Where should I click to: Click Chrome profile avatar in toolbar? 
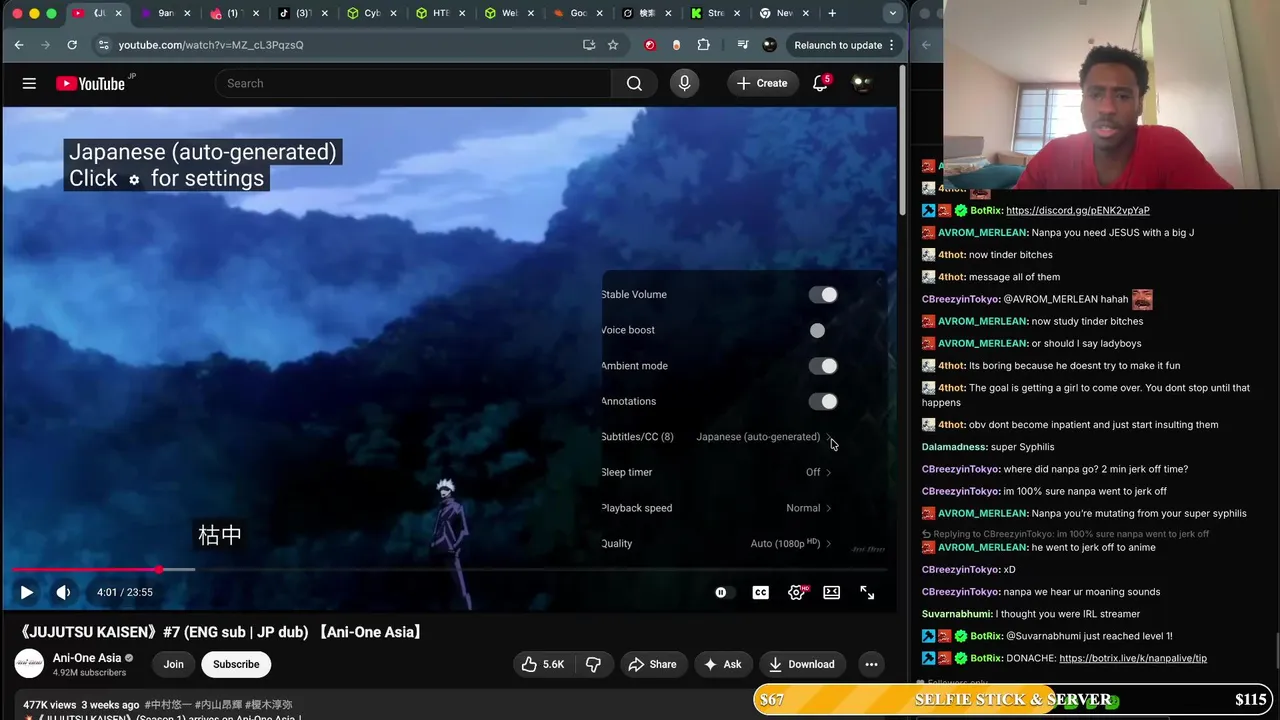tap(769, 45)
